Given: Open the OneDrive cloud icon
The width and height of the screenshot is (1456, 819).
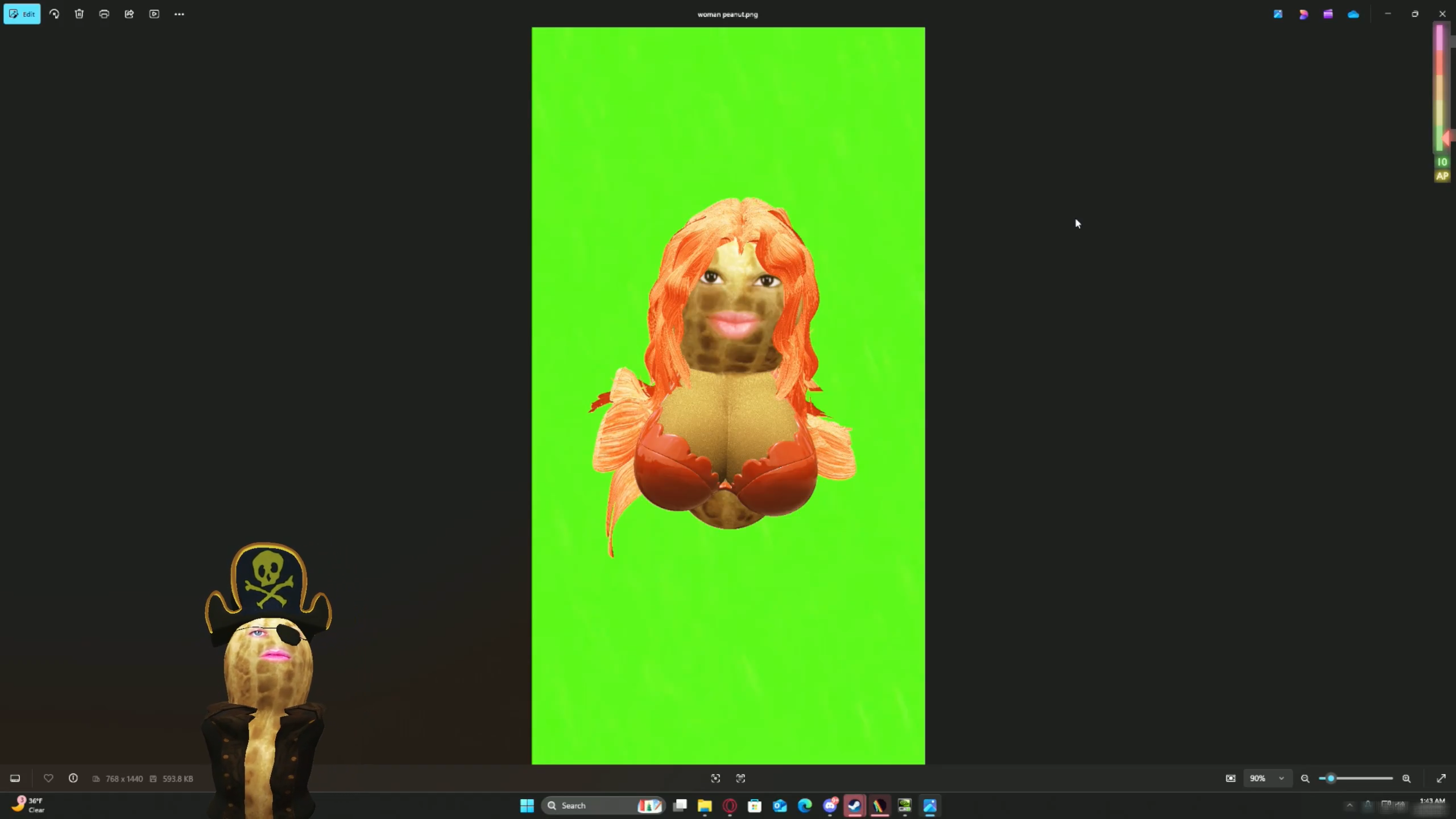Looking at the screenshot, I should pyautogui.click(x=1353, y=14).
